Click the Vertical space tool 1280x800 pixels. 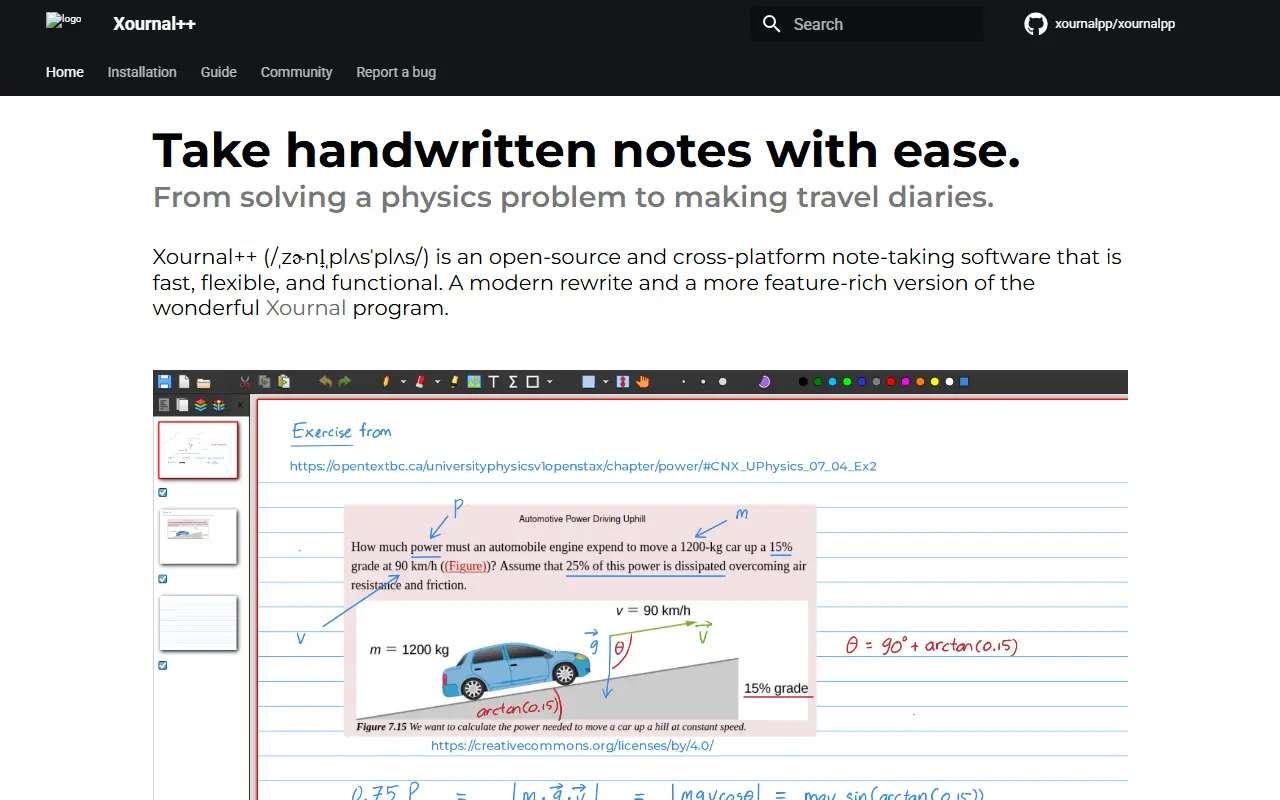pos(623,382)
